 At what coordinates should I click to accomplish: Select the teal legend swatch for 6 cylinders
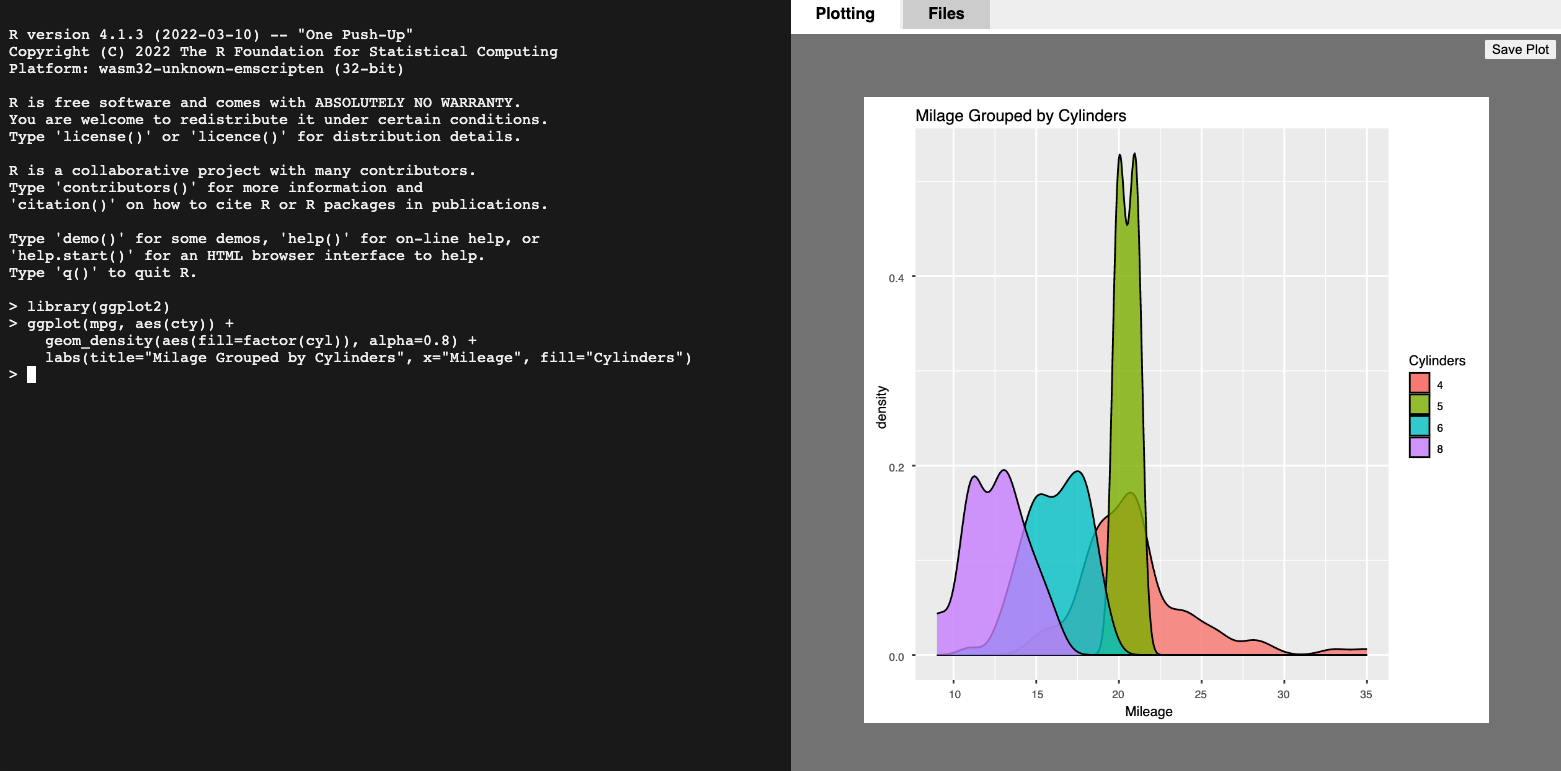1419,427
